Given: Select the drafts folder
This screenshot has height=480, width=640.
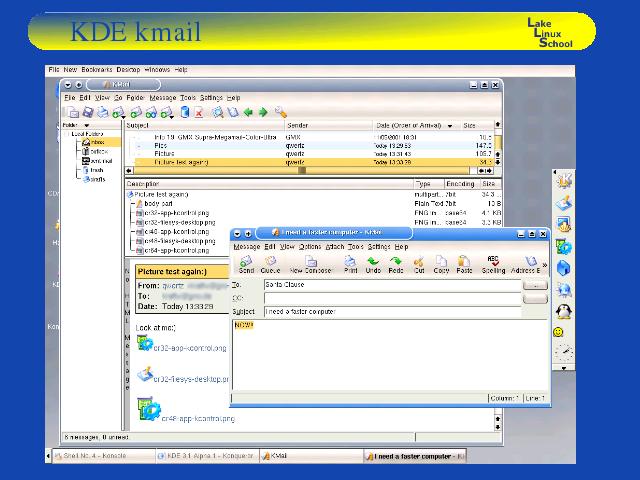Looking at the screenshot, I should 94,179.
